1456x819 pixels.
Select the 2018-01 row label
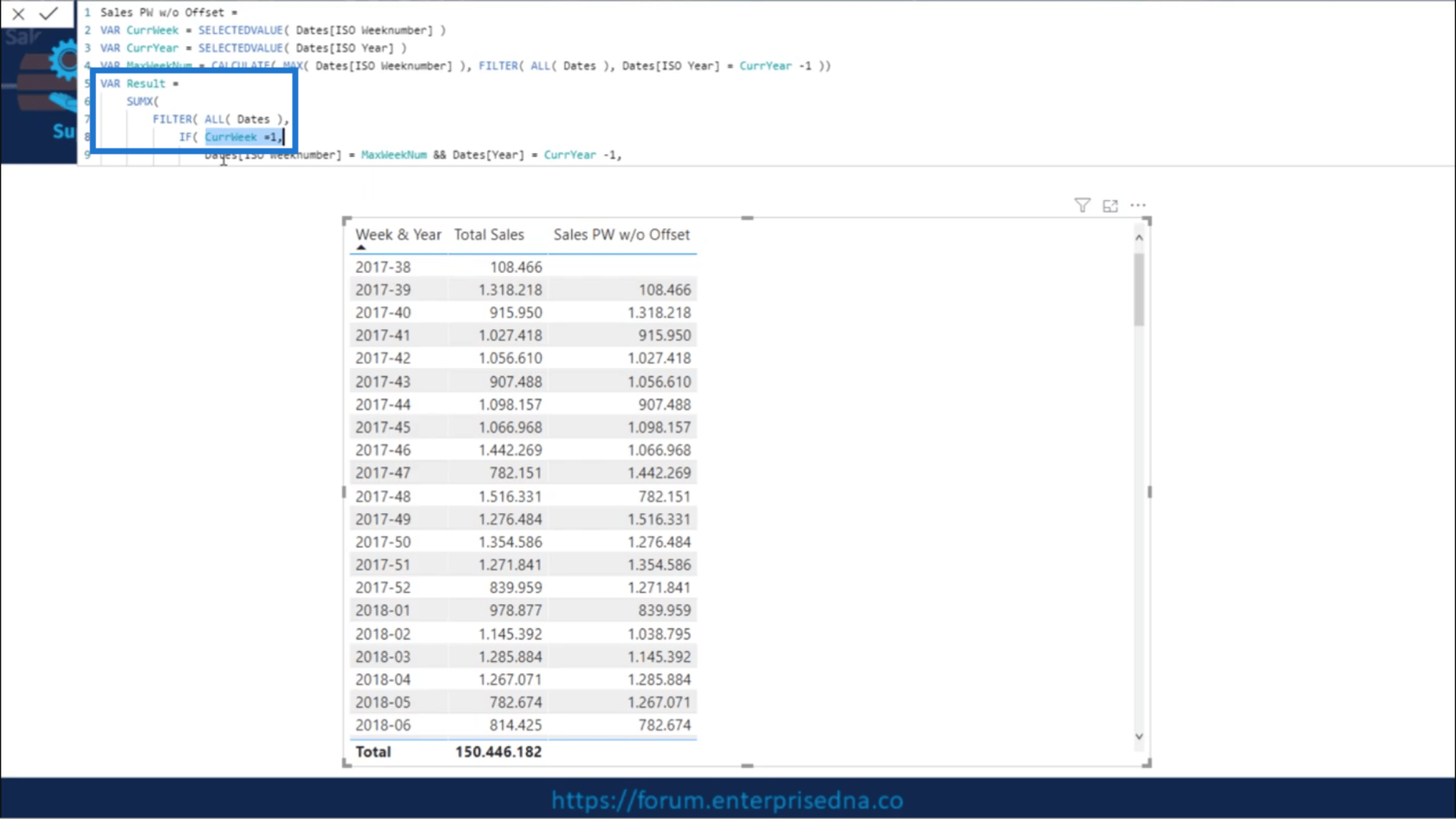tap(383, 610)
